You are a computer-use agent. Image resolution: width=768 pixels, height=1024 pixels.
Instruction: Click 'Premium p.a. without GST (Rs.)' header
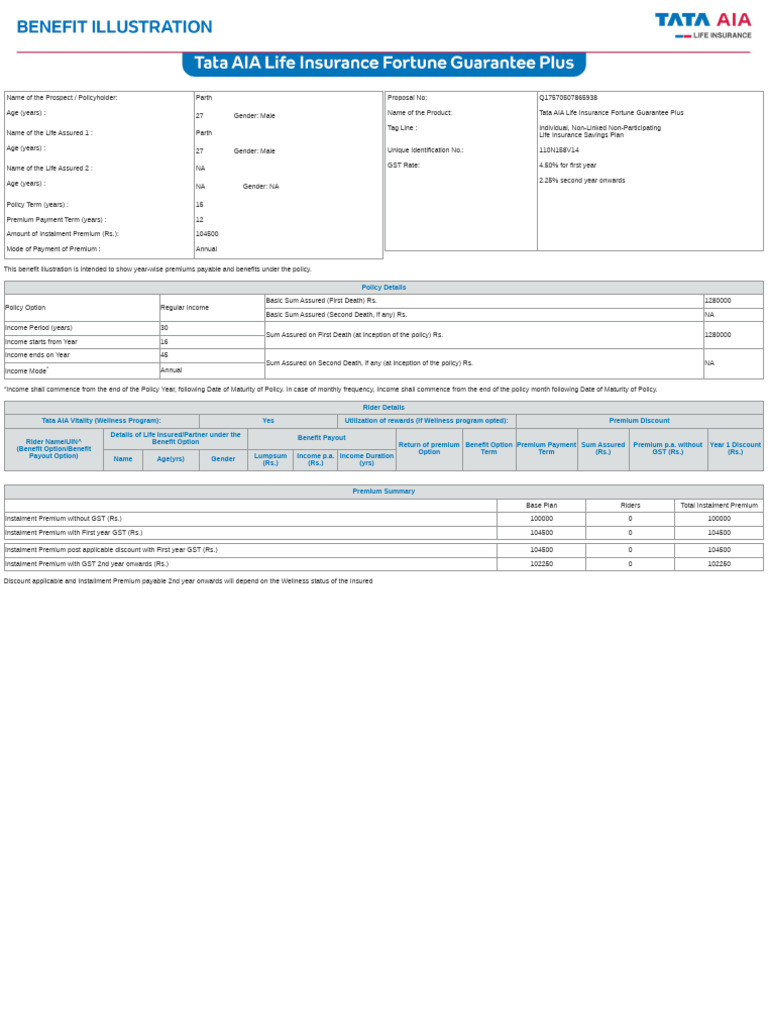(x=668, y=448)
